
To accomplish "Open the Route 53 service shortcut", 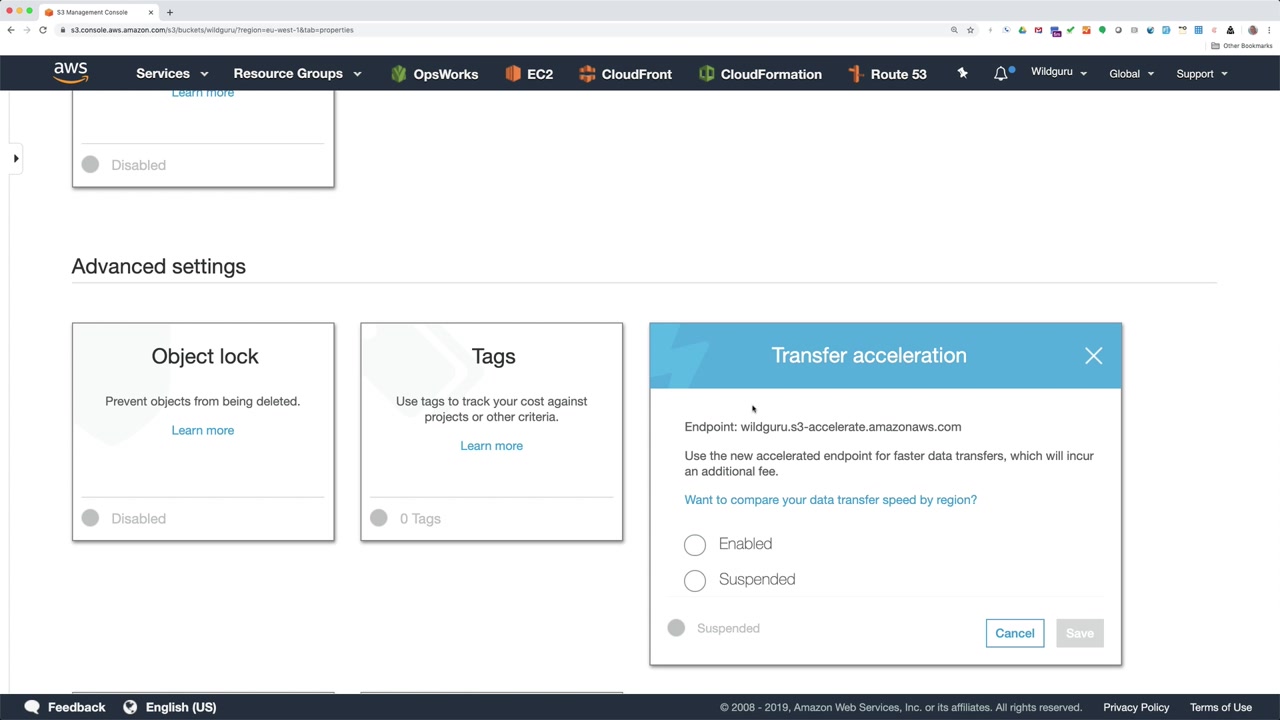I will point(887,74).
